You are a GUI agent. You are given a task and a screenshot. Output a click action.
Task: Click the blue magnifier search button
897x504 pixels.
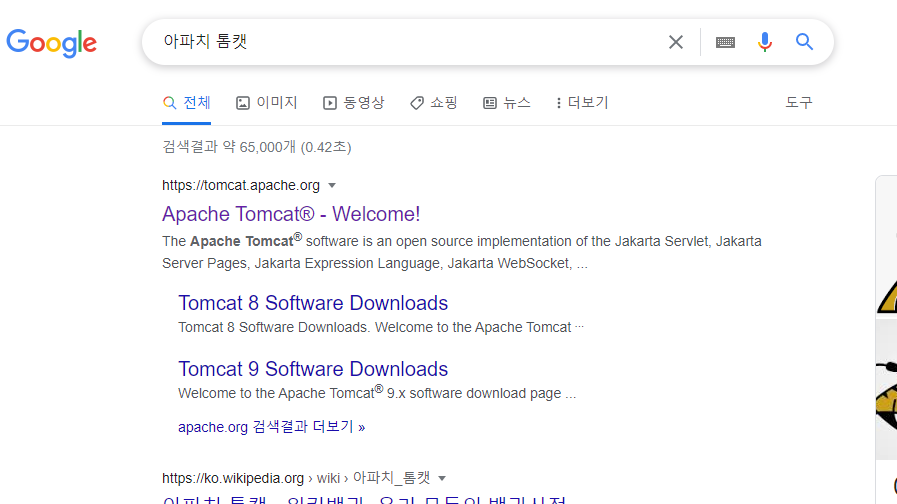pyautogui.click(x=804, y=42)
